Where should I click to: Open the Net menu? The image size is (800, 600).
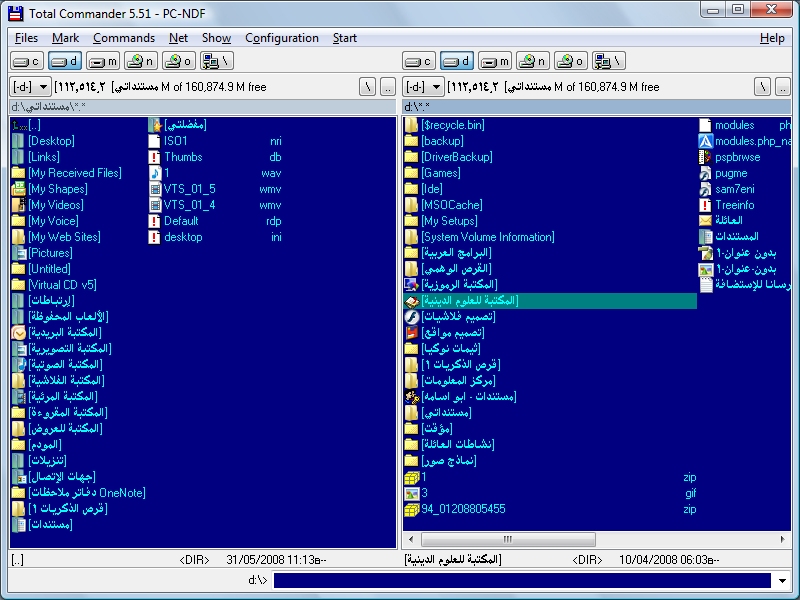(178, 38)
